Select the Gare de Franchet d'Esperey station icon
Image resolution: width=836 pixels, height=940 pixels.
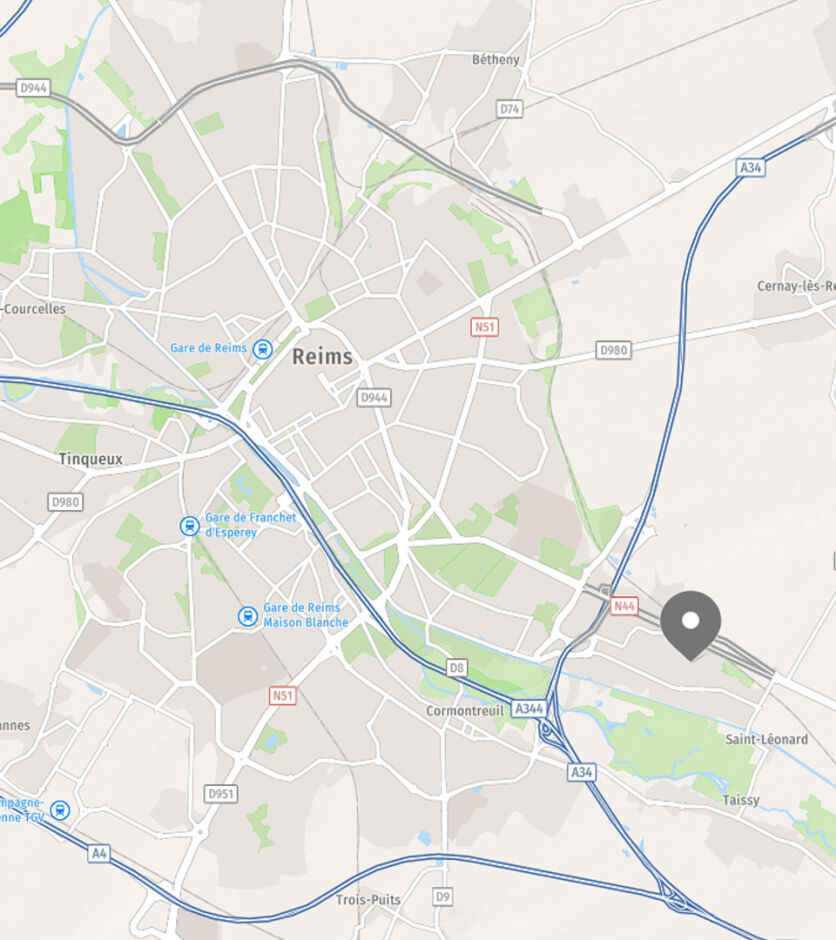point(190,526)
